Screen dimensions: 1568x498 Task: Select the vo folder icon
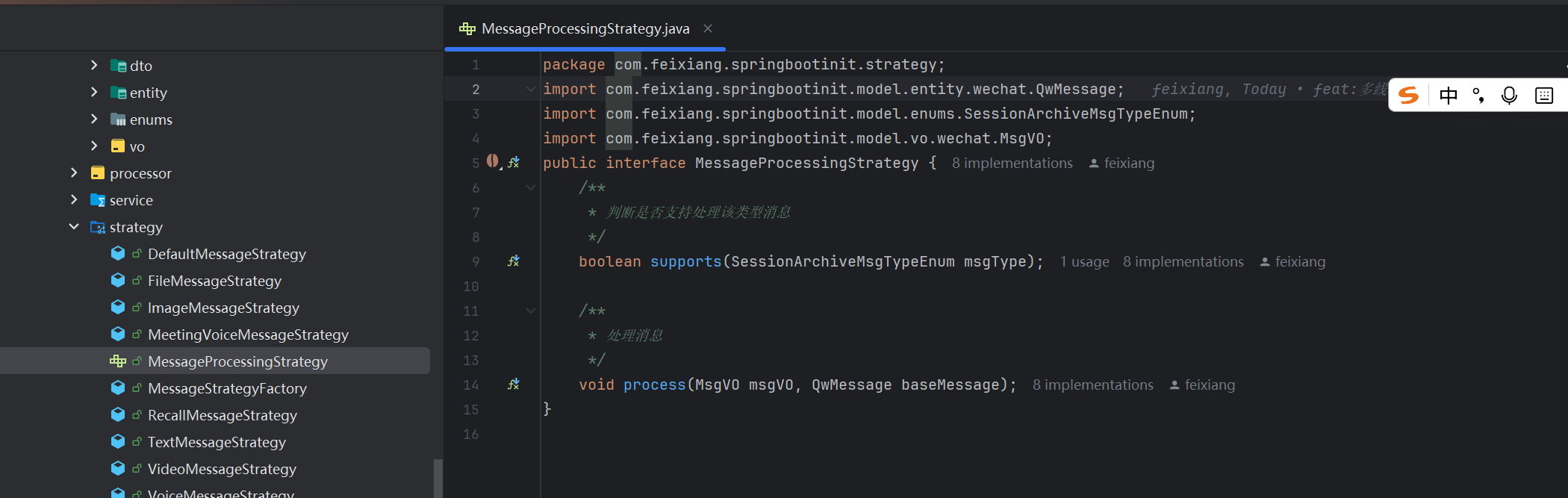click(118, 146)
